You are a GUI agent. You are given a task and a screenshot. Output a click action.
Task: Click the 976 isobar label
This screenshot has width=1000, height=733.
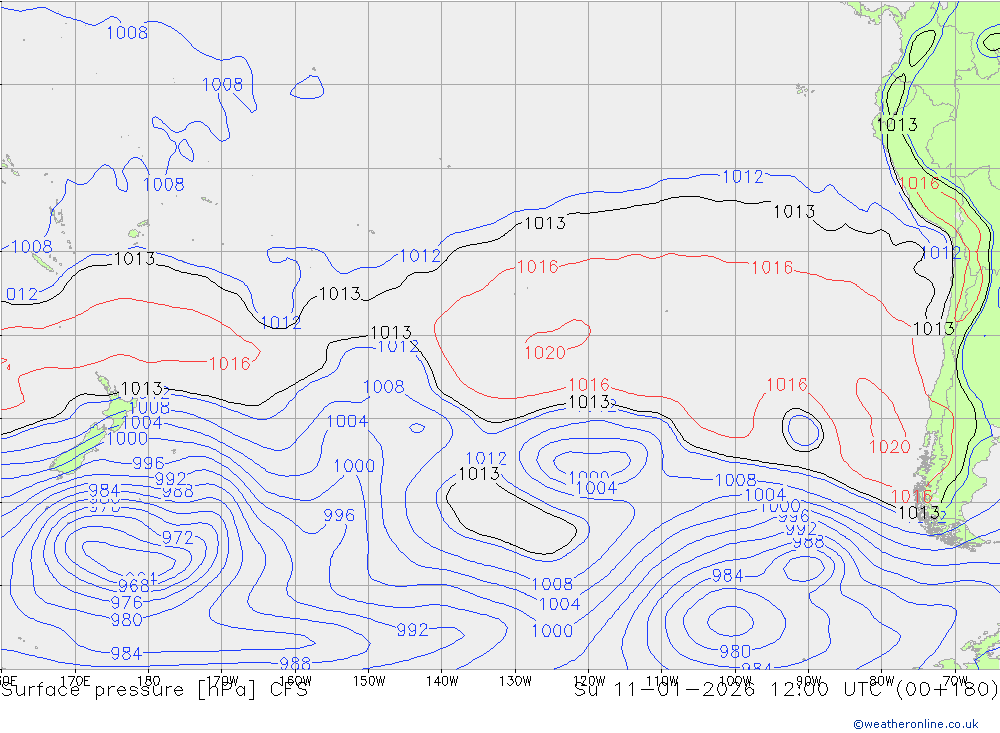[x=126, y=602]
